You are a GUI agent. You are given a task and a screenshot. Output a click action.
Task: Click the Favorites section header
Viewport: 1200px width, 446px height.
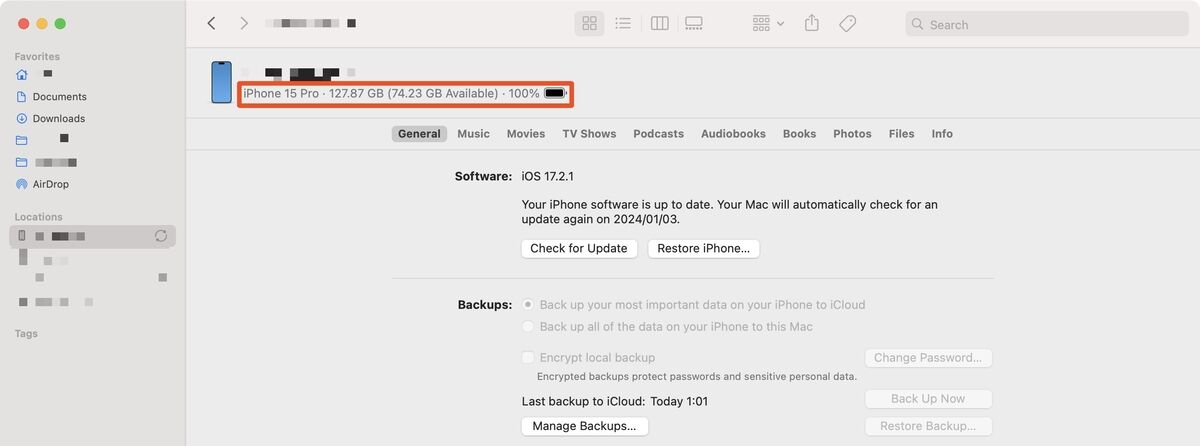[x=37, y=57]
